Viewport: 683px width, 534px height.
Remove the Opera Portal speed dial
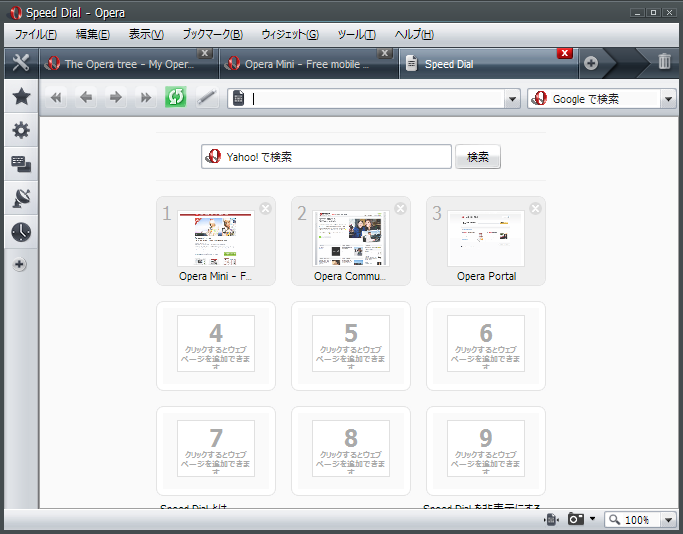coord(535,209)
